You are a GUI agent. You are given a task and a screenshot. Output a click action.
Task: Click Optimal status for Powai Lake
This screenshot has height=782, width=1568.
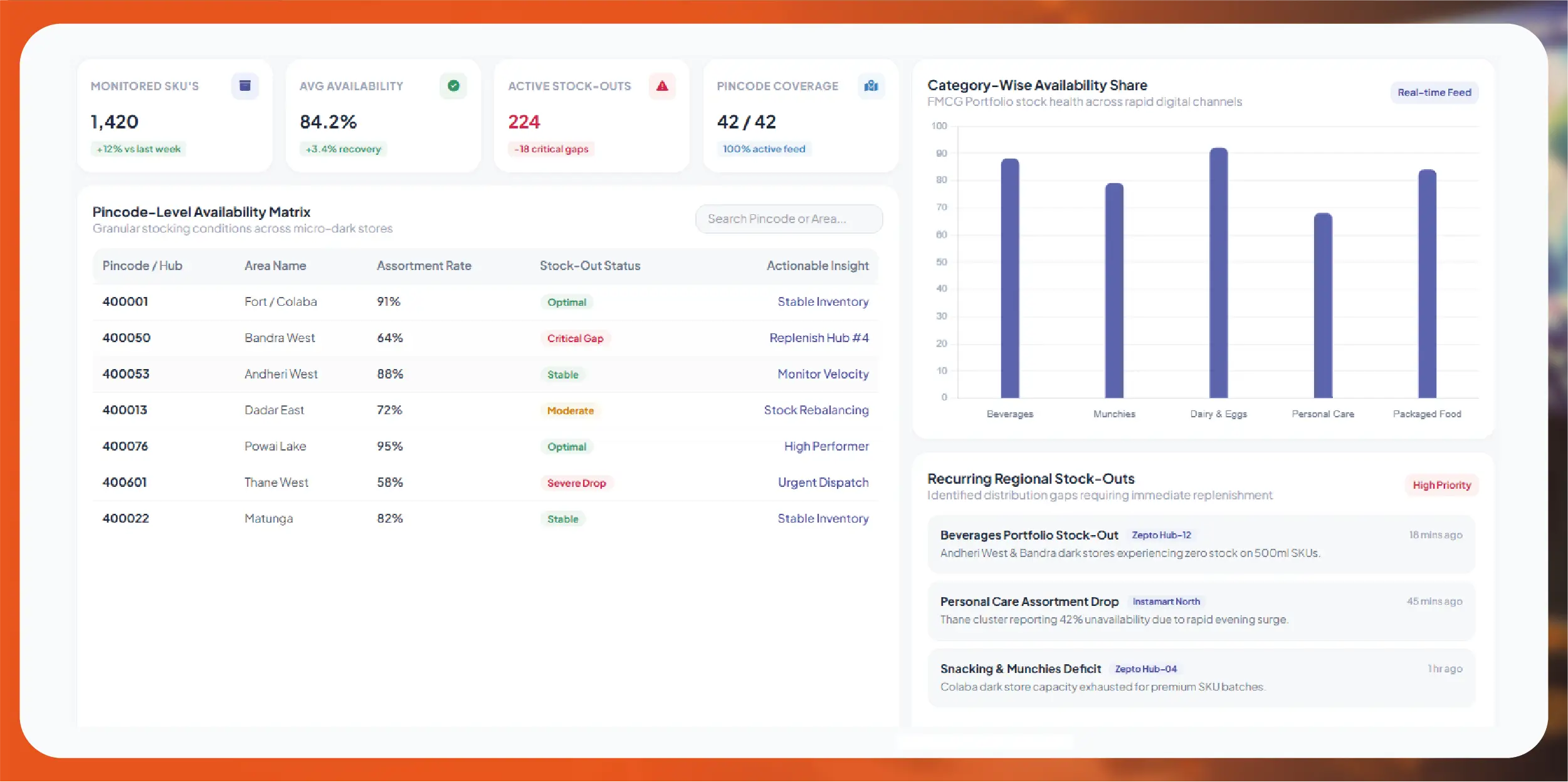567,447
